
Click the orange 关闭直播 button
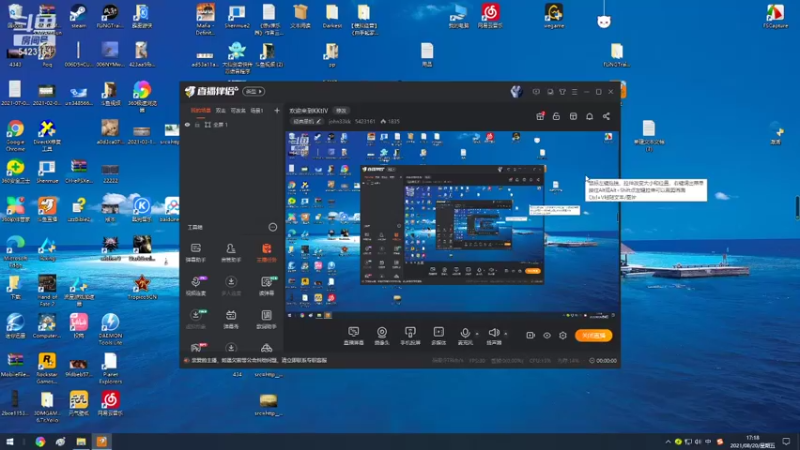593,335
